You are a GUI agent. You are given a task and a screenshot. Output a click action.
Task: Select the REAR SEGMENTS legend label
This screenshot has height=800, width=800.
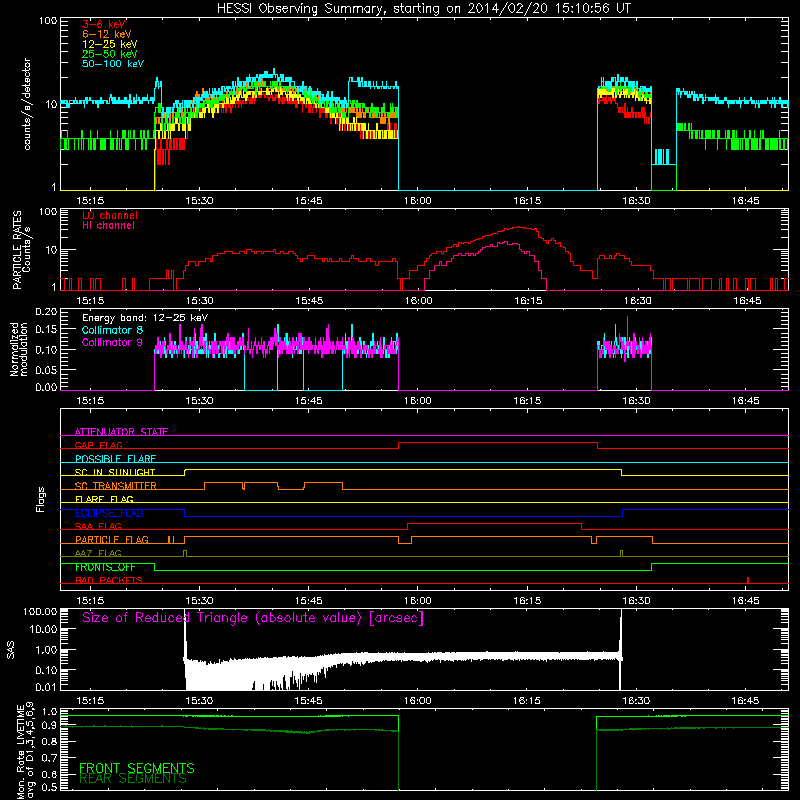[x=133, y=779]
